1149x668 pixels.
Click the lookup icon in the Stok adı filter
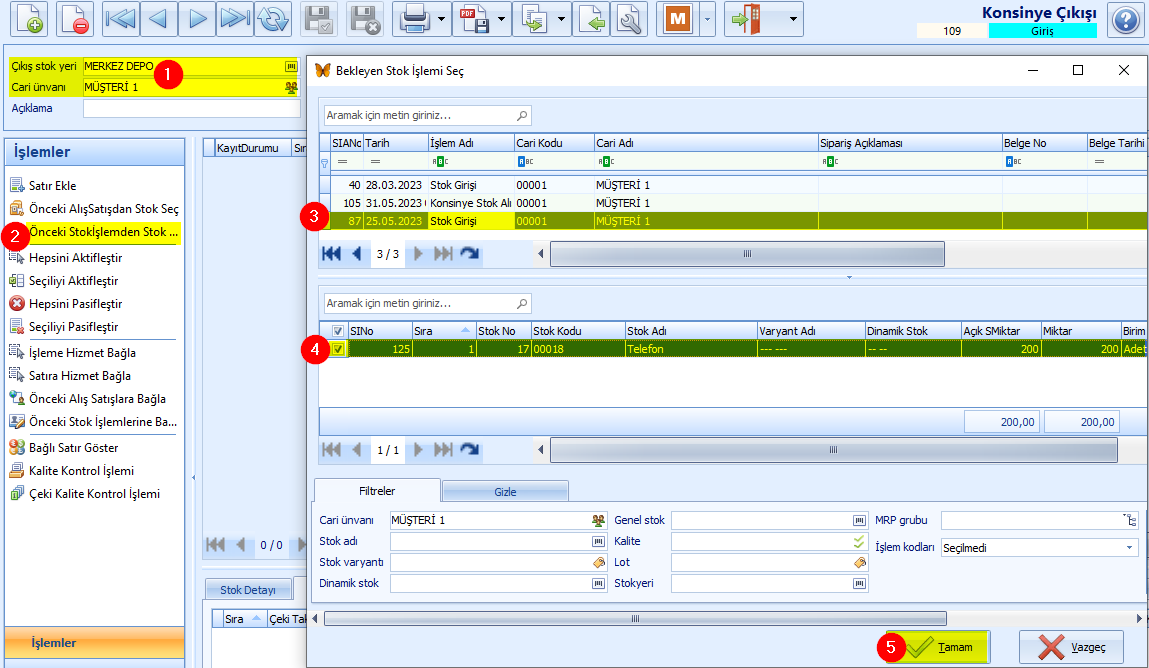point(599,541)
